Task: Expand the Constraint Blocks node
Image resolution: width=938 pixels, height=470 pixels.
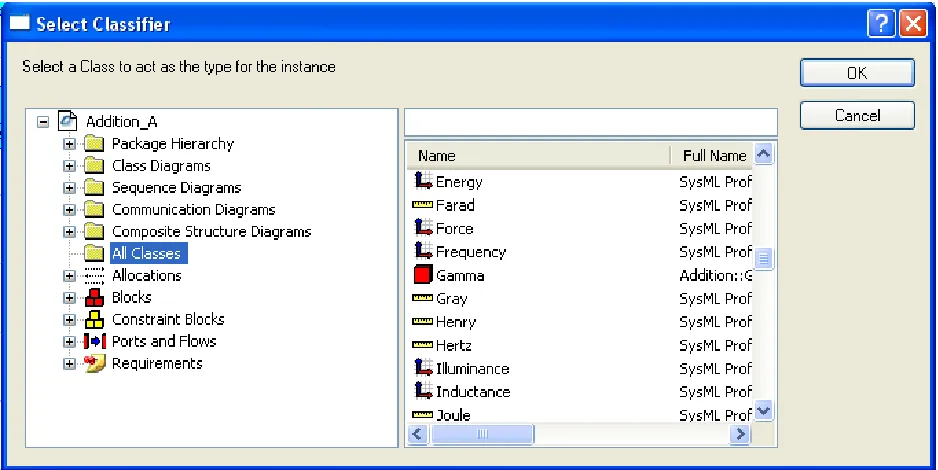Action: point(69,320)
